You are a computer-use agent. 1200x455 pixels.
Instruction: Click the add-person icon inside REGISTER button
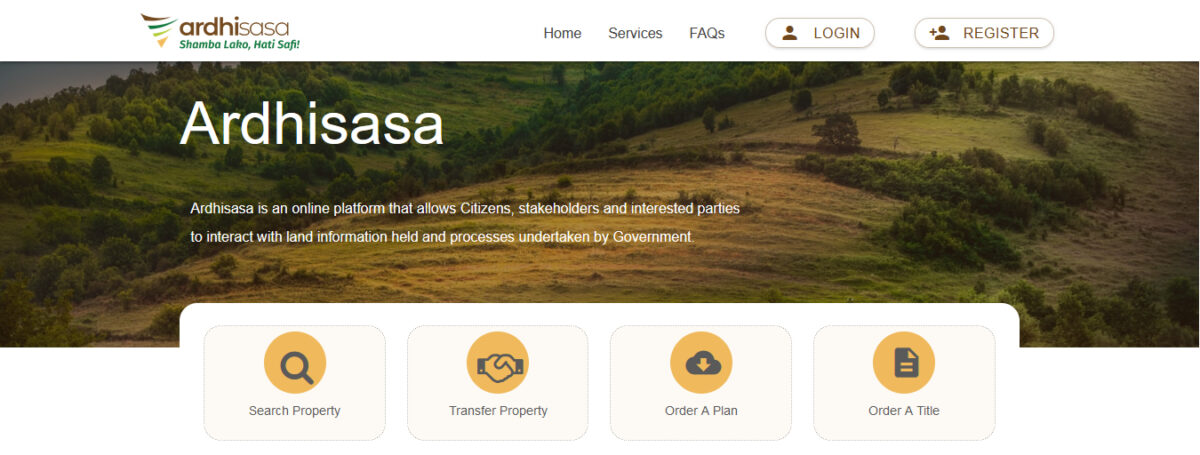(939, 33)
